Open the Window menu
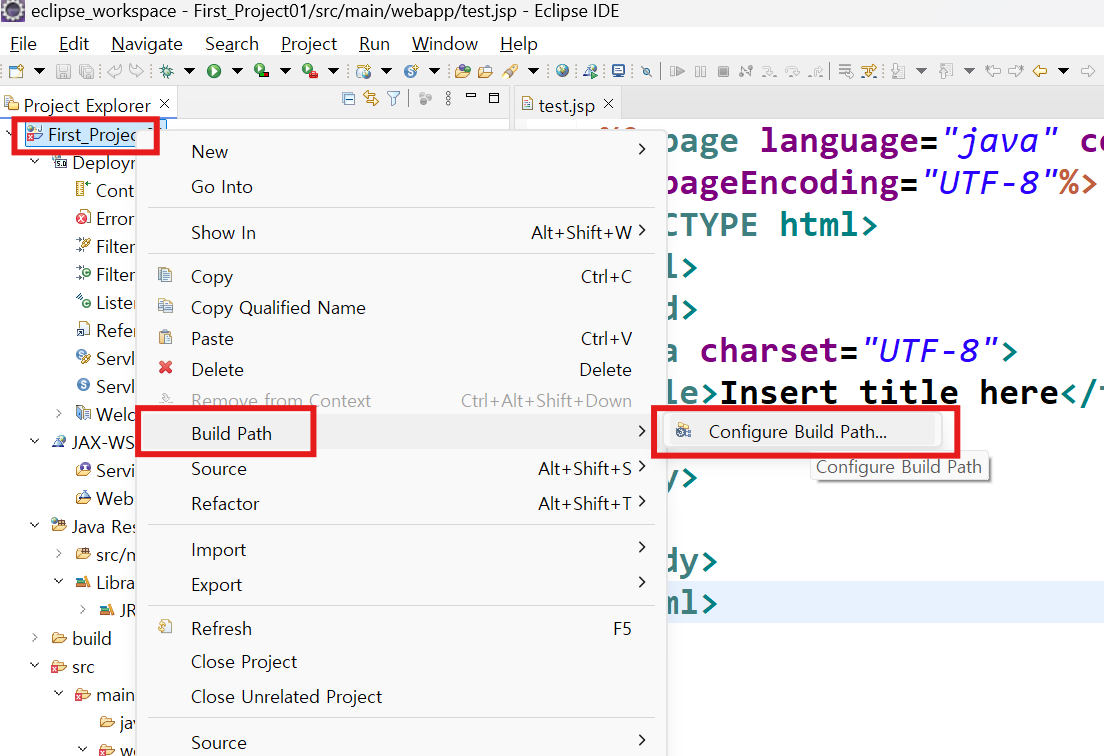Image resolution: width=1104 pixels, height=756 pixels. pyautogui.click(x=444, y=44)
